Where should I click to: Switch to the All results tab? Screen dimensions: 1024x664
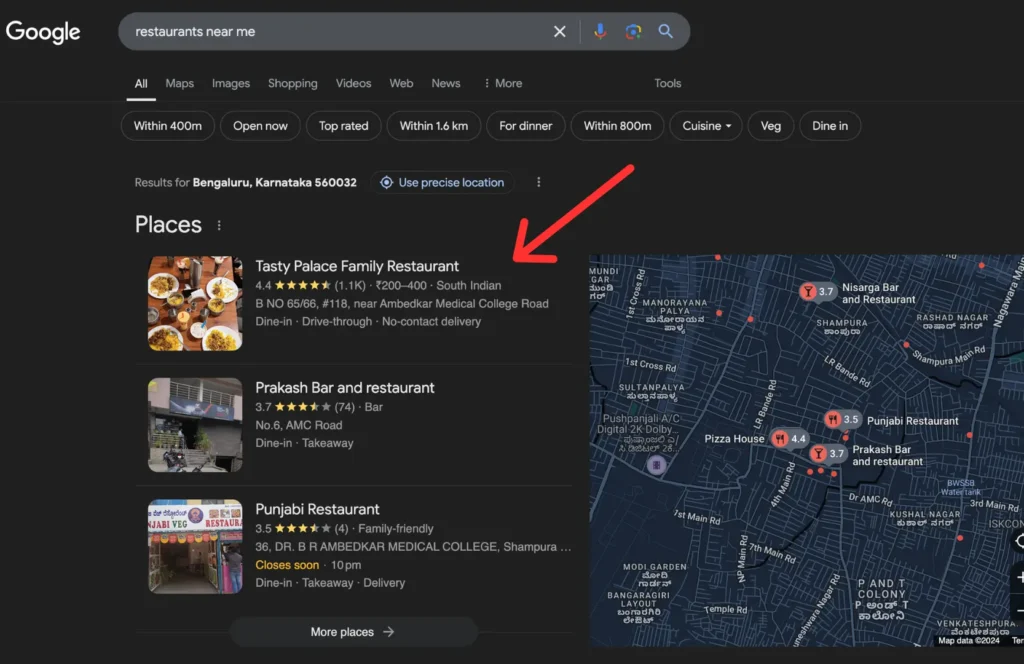[x=141, y=84]
